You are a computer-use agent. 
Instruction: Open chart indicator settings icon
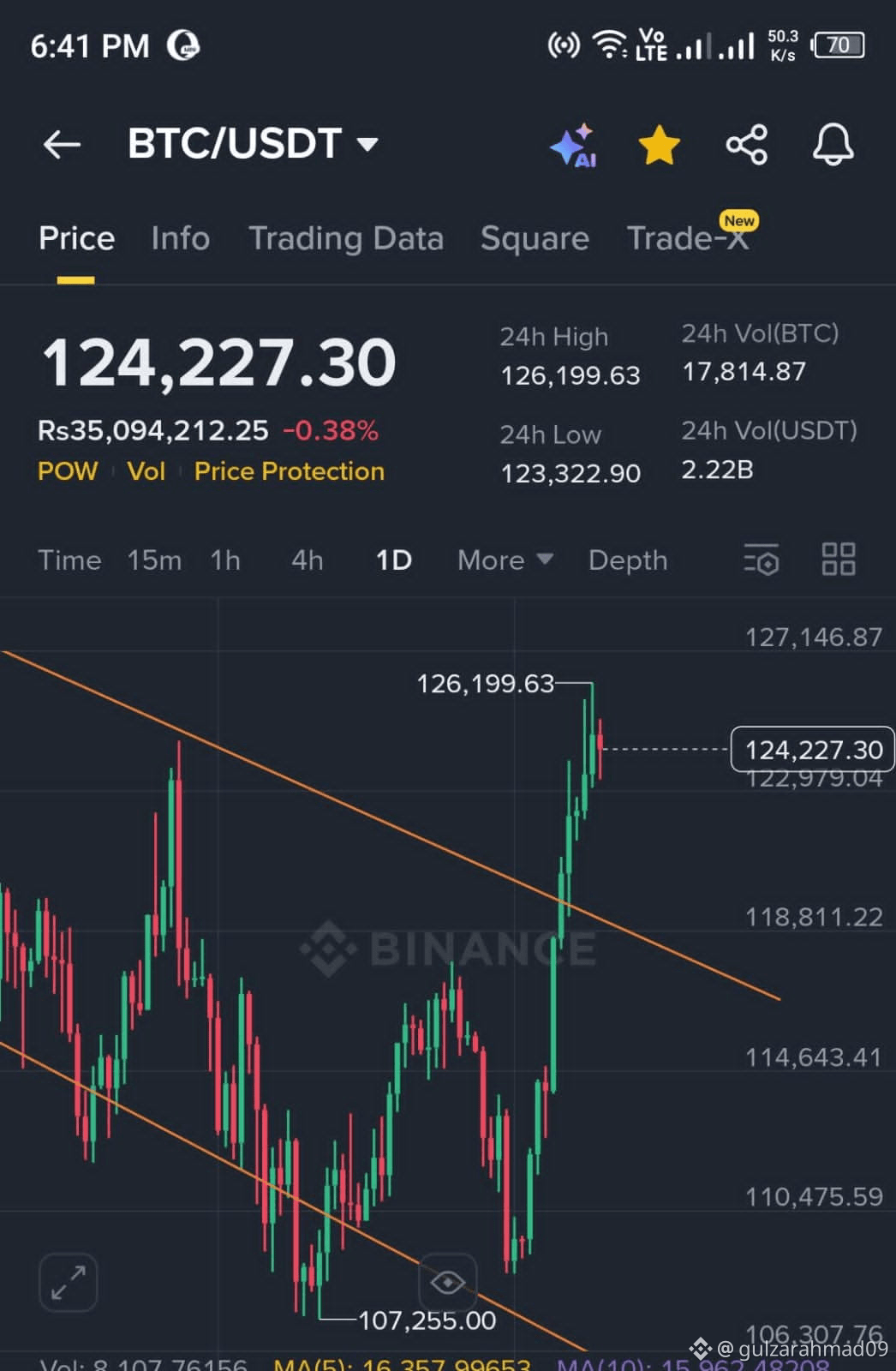point(762,560)
